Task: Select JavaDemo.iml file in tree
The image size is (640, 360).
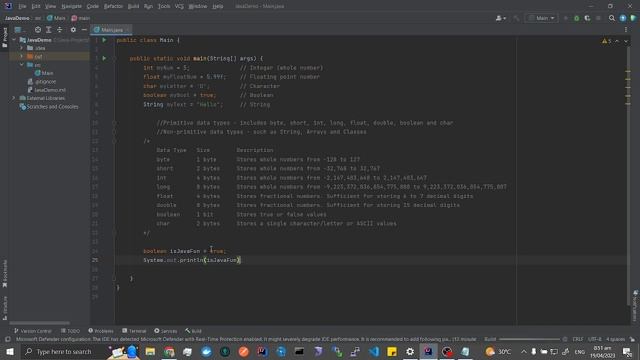Action: pos(46,90)
